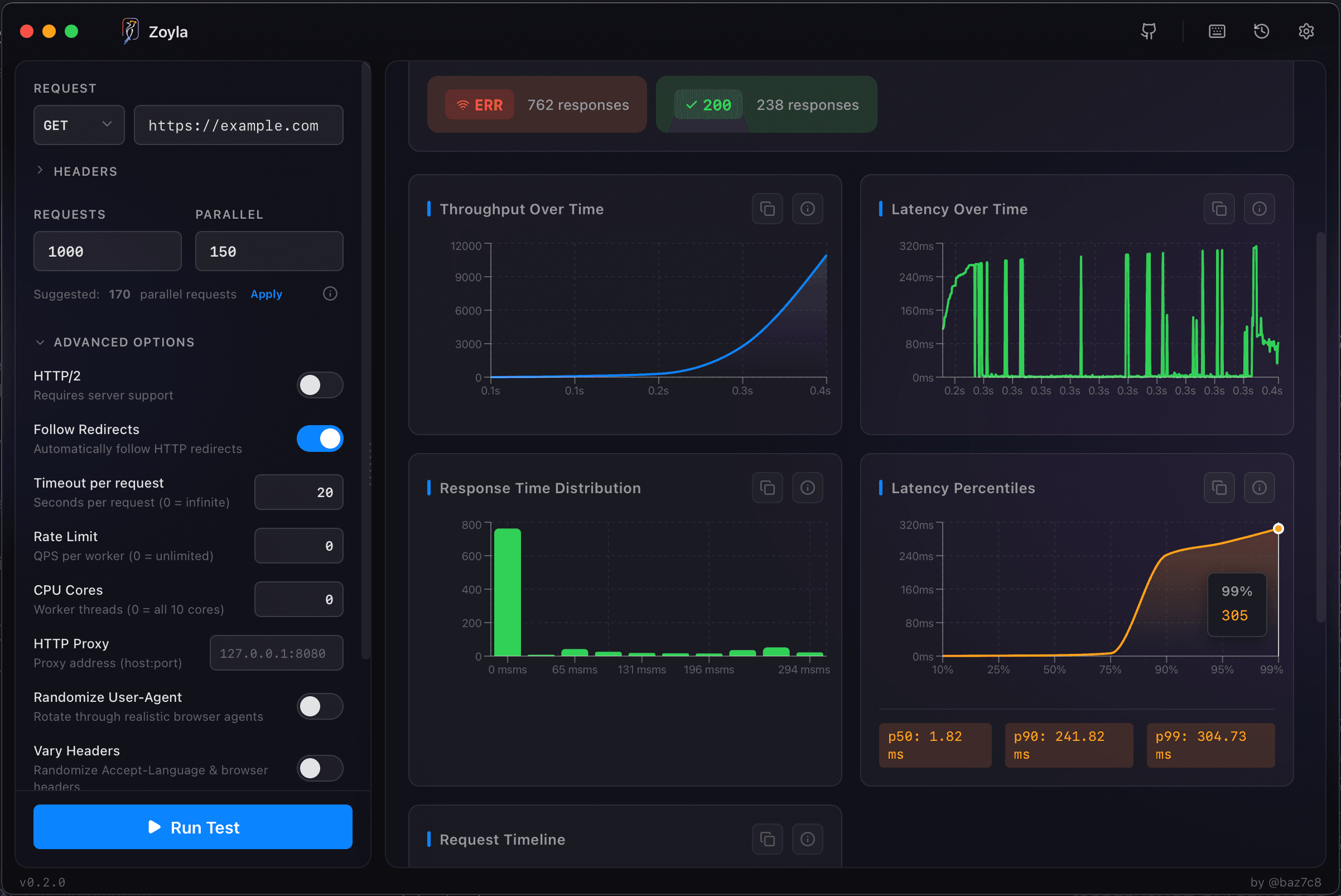Enable HTTP/2 support
This screenshot has height=896, width=1341.
tap(320, 384)
